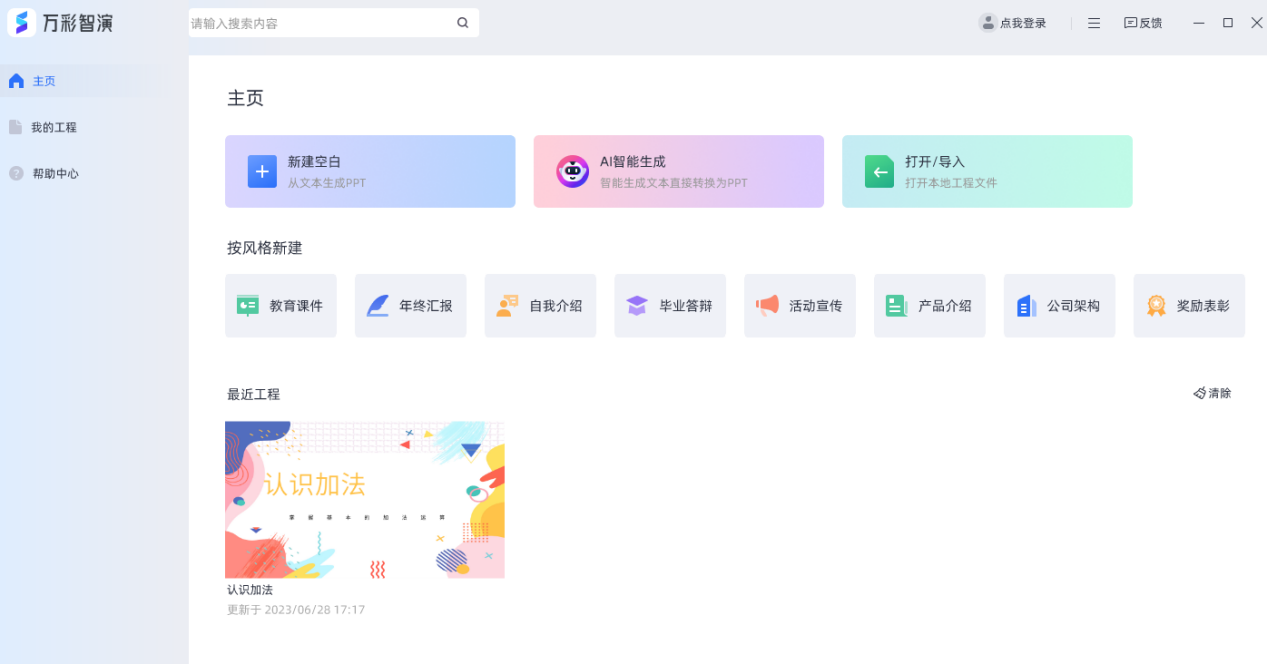Click the 从文本生成PPT subtitle
1267x664 pixels.
click(x=327, y=183)
